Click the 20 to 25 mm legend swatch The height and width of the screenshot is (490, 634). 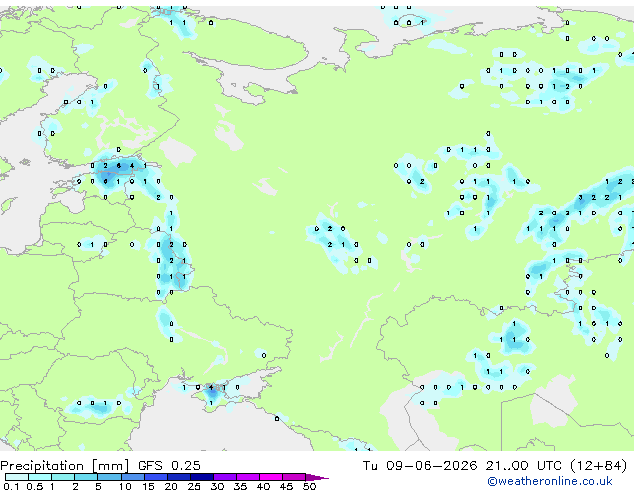click(178, 477)
